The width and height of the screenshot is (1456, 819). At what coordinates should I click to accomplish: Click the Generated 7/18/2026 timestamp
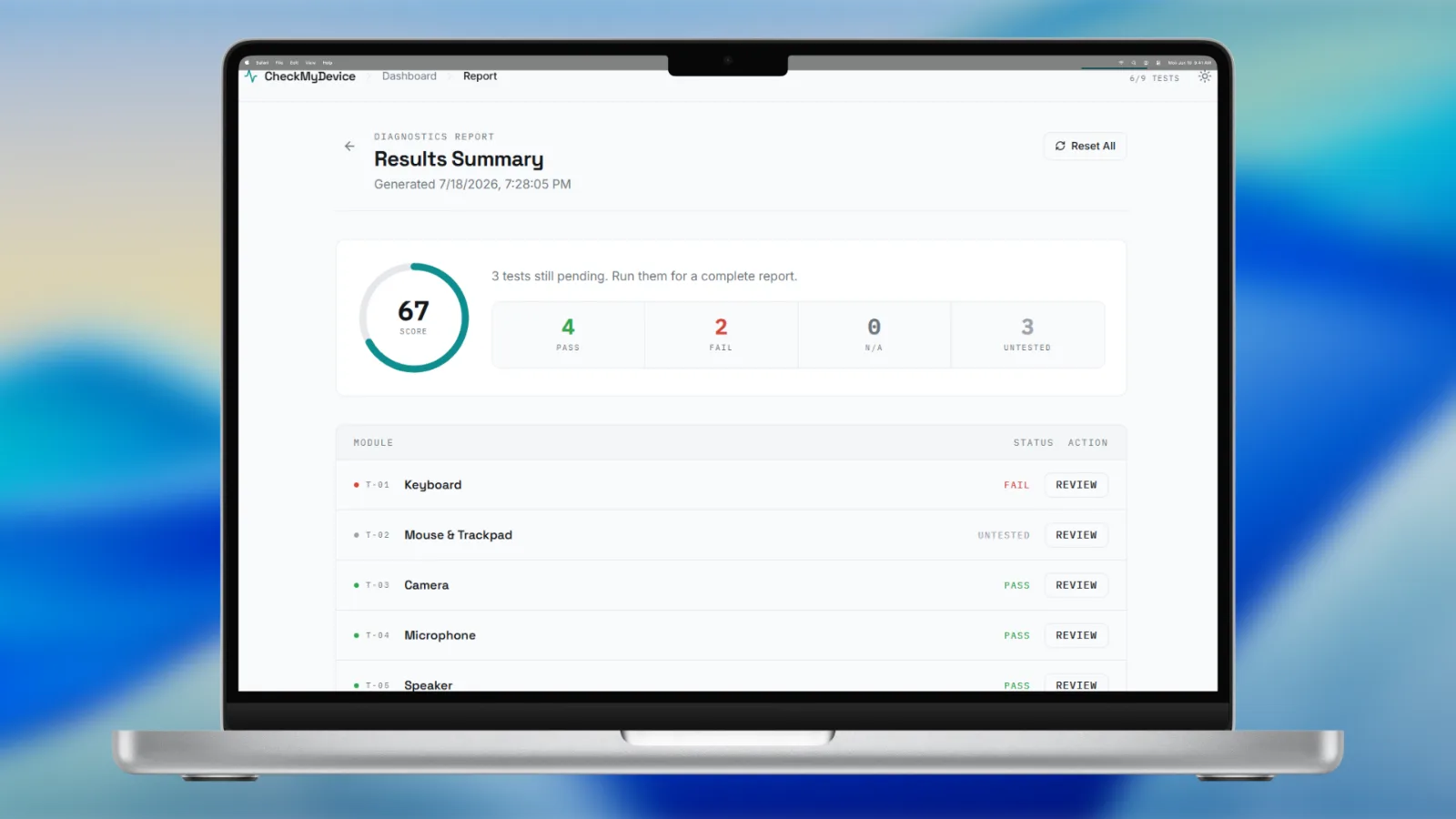point(472,184)
